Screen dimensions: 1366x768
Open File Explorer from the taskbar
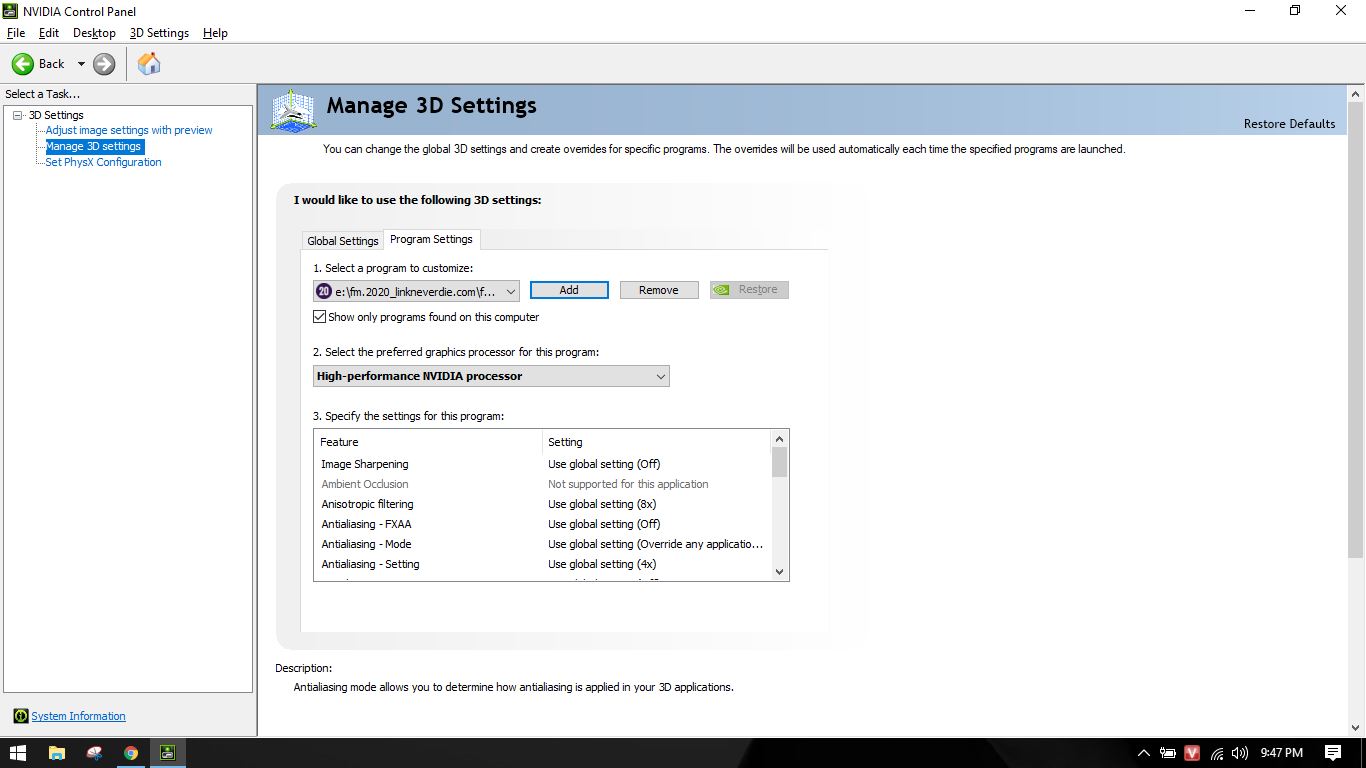(57, 753)
